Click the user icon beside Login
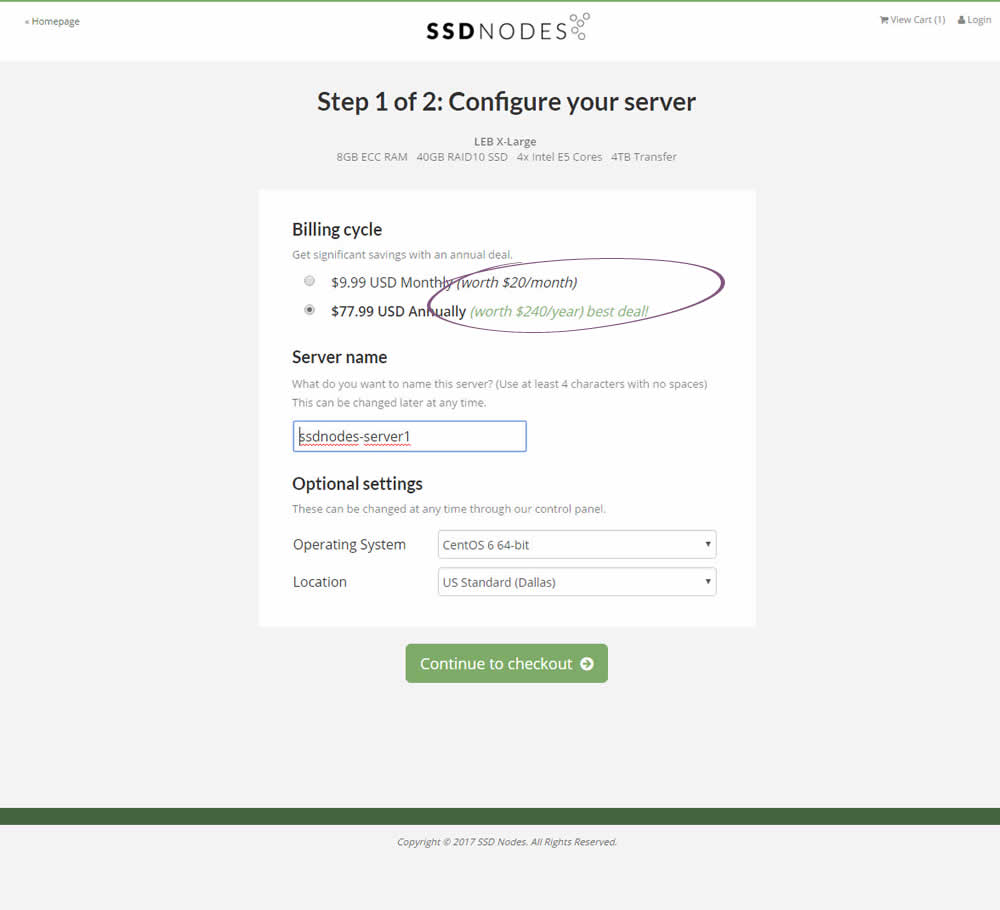The image size is (1000, 910). click(x=961, y=20)
